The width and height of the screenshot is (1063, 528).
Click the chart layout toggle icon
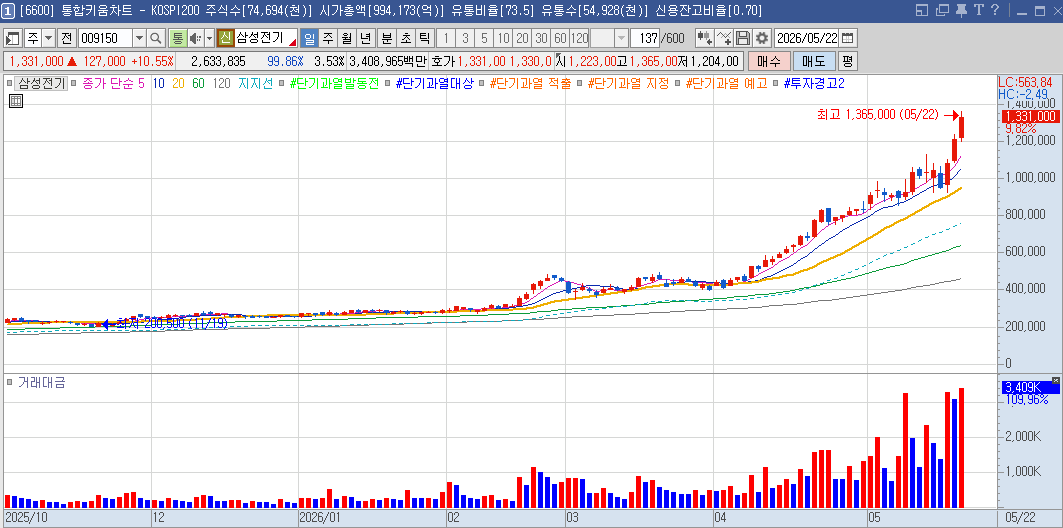13,38
